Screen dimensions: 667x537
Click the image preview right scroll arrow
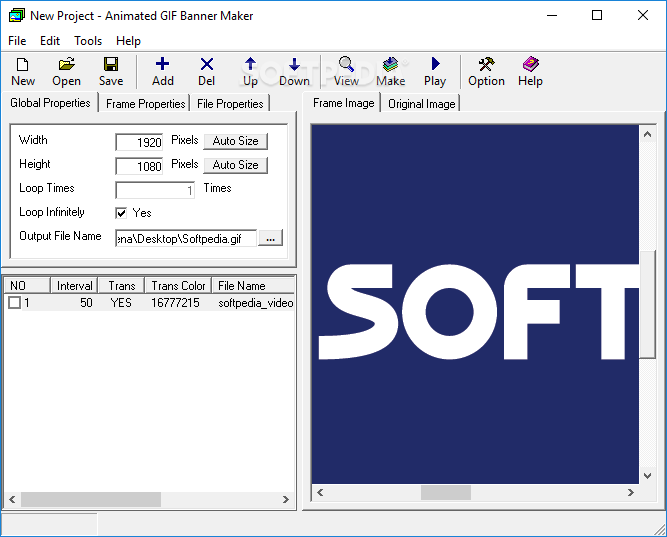click(x=631, y=492)
